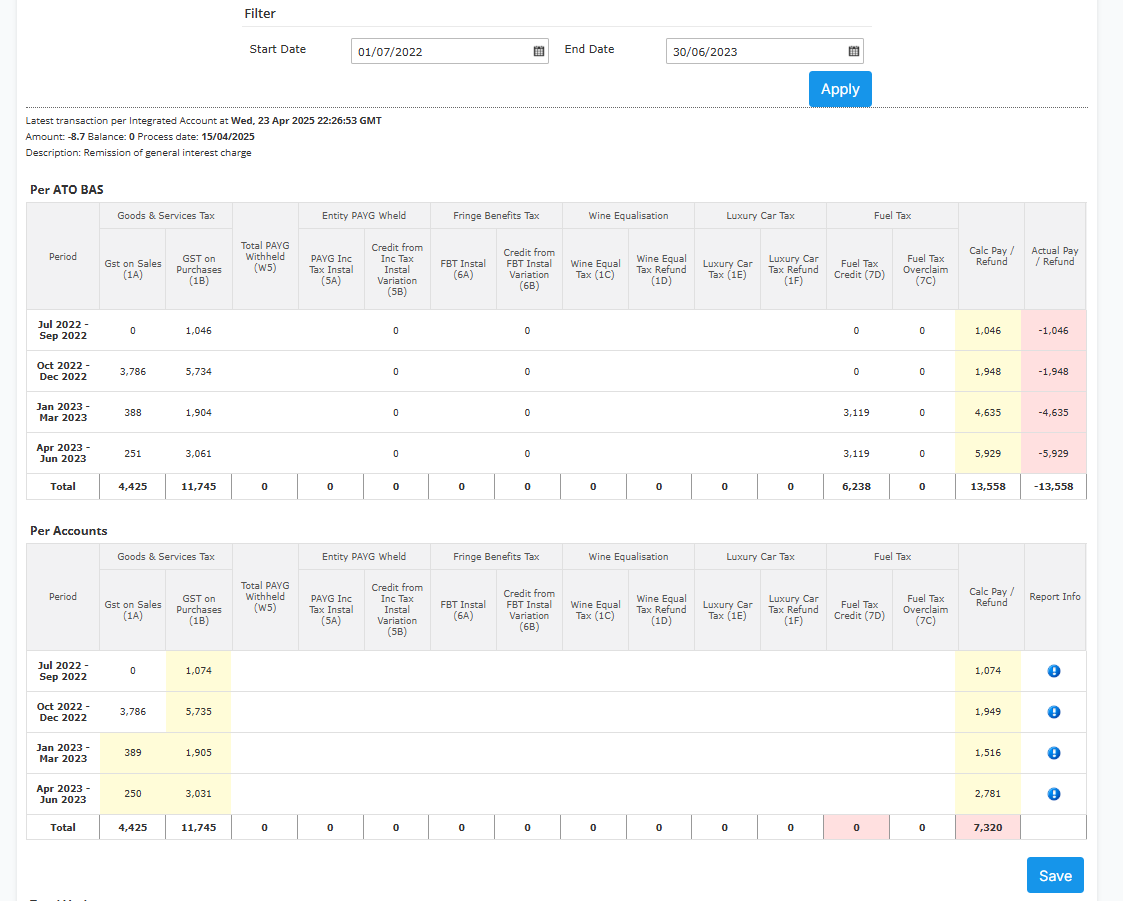Image resolution: width=1123 pixels, height=901 pixels.
Task: Click ATO BAS Calc Pay value 5,929
Action: tap(988, 453)
